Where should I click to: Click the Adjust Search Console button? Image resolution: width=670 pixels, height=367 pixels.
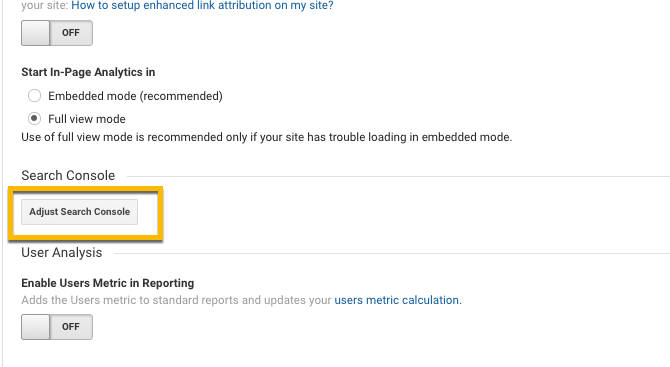[79, 212]
